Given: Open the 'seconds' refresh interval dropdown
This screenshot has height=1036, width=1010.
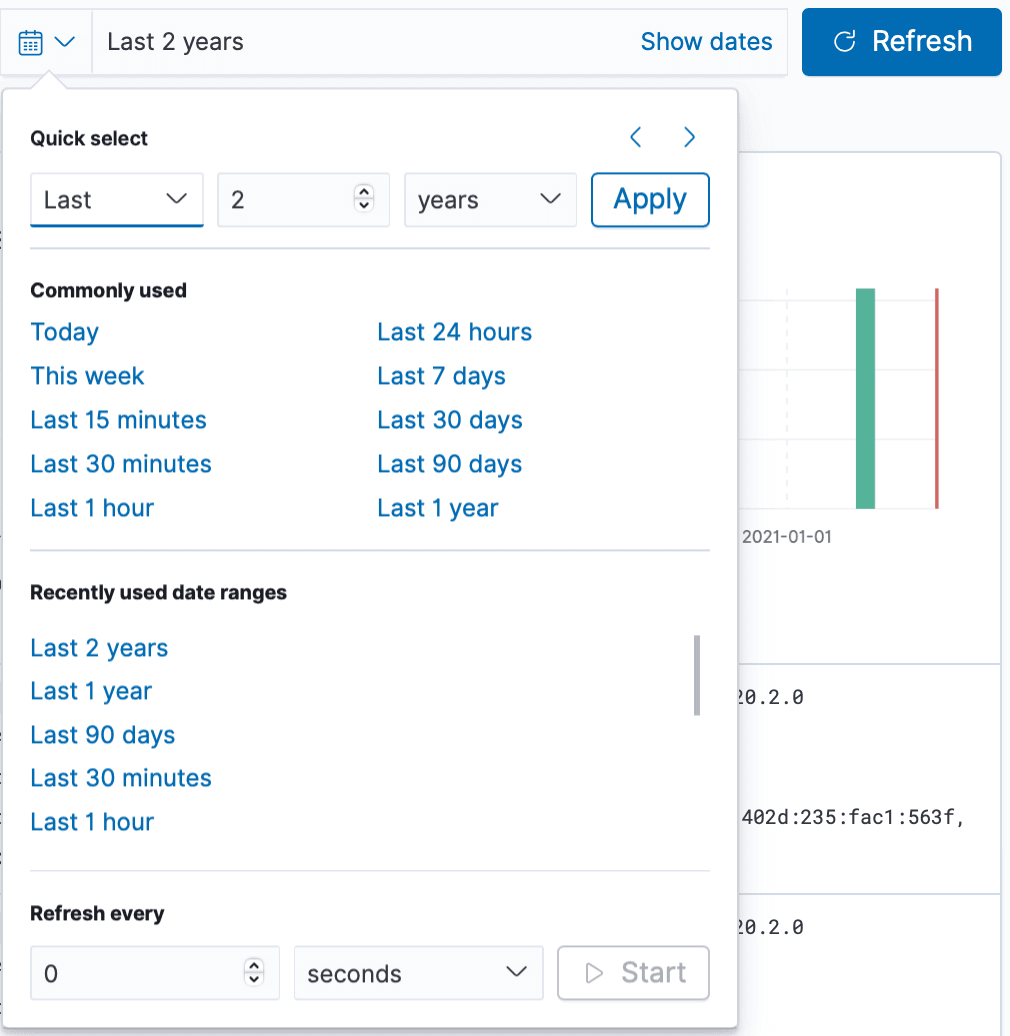Looking at the screenshot, I should tap(417, 973).
